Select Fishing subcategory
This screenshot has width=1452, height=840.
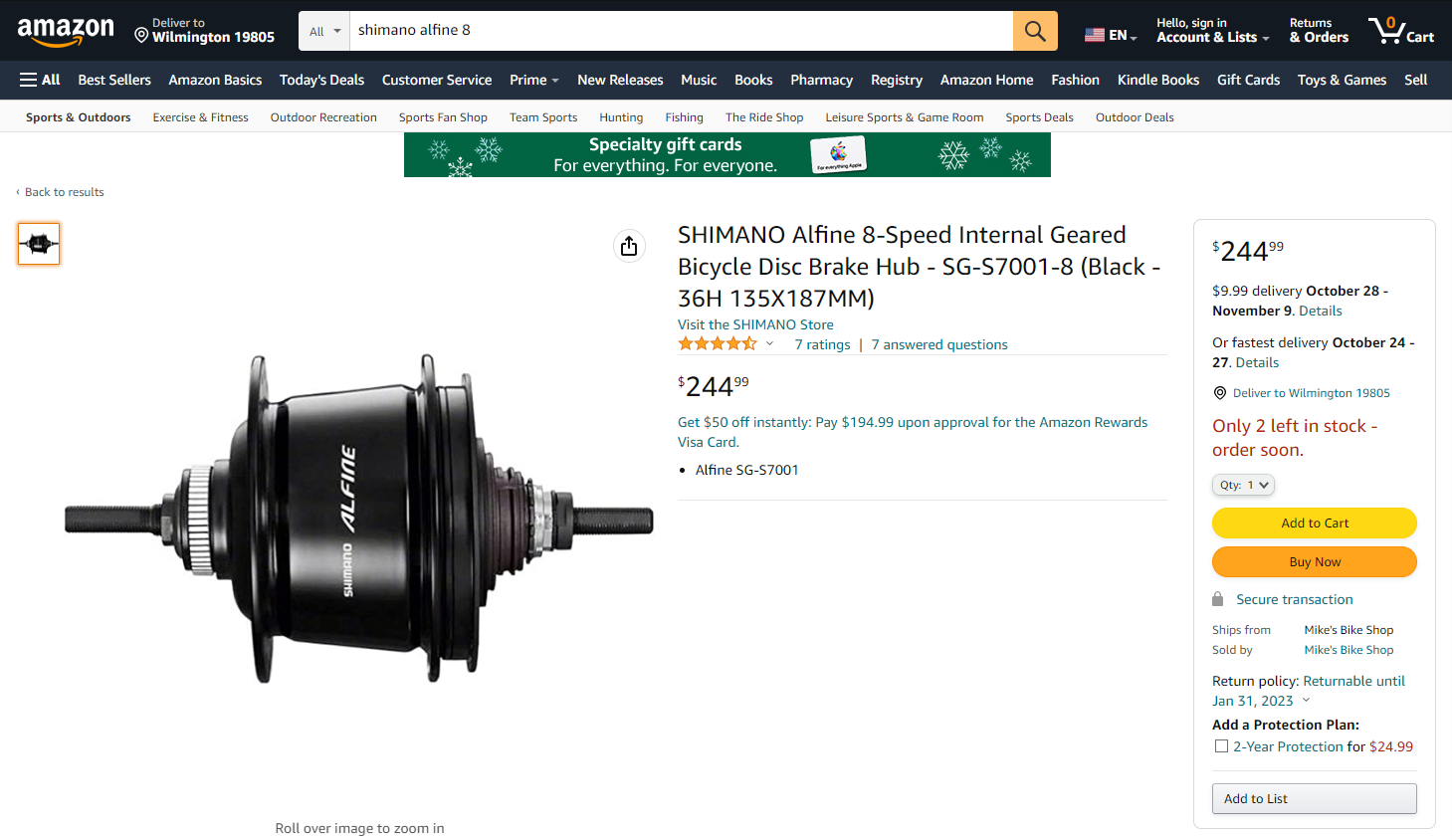684,117
